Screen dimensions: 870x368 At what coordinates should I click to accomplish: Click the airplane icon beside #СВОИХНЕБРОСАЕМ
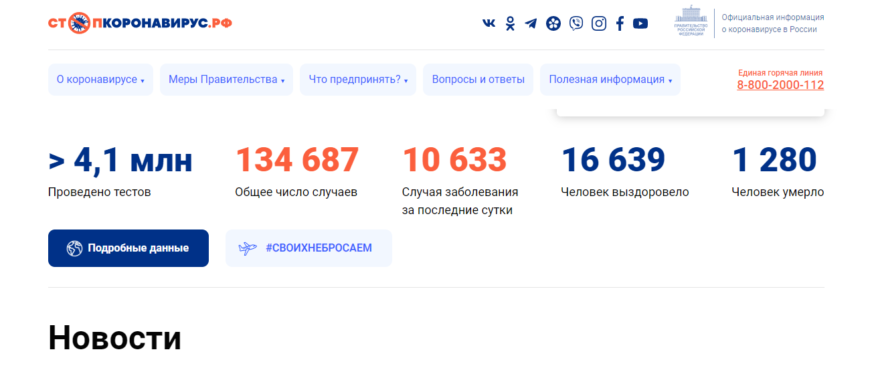coord(247,248)
